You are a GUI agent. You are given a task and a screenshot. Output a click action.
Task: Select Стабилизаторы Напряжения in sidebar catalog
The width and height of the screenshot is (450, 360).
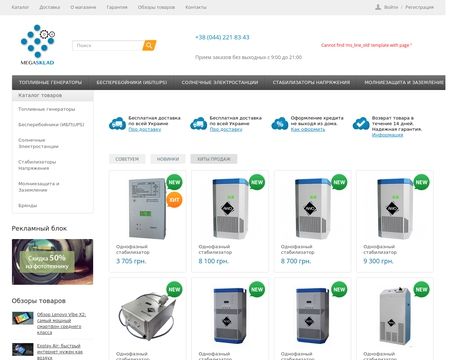click(x=37, y=165)
